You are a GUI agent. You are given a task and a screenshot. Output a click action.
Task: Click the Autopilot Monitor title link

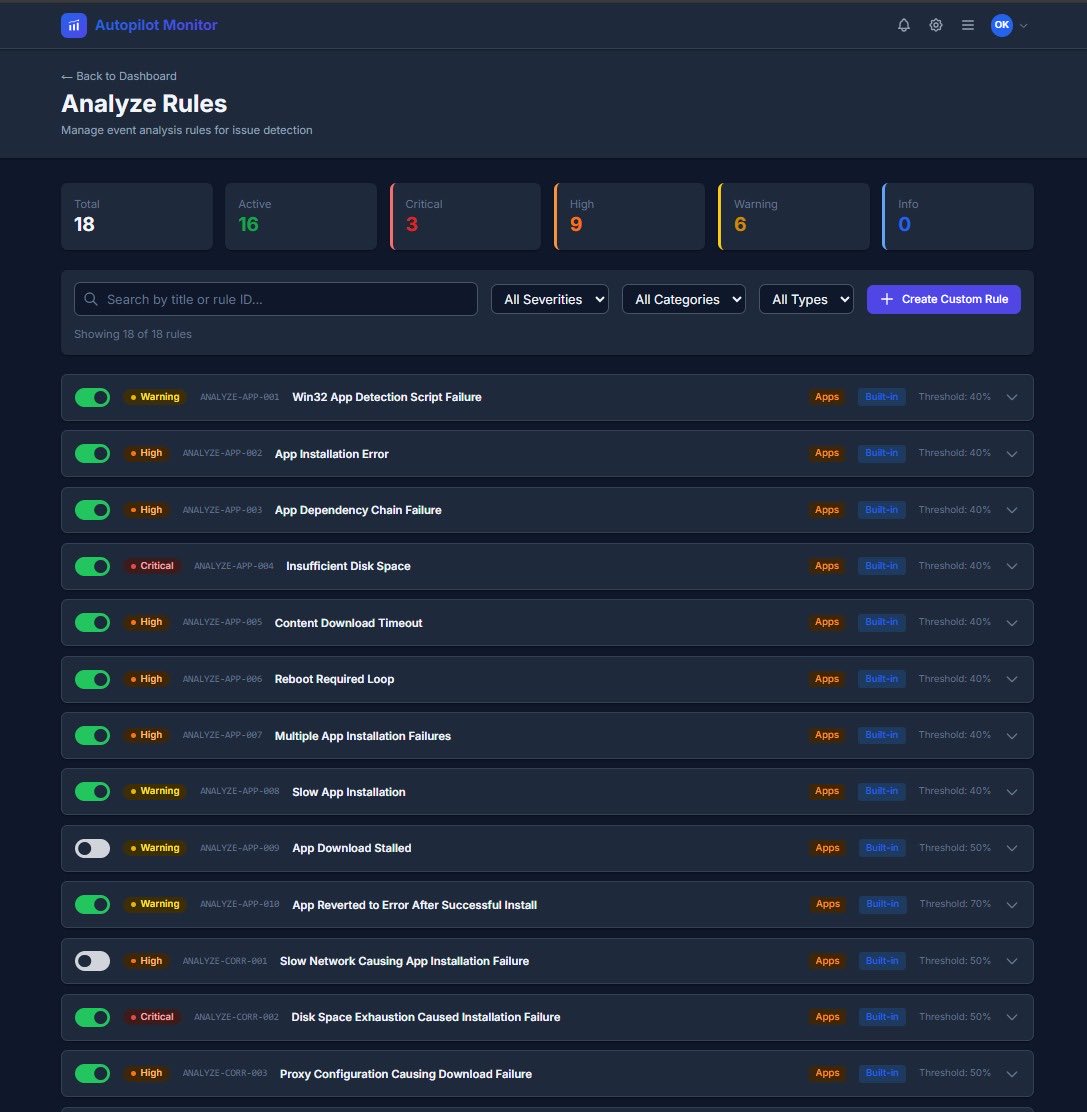[x=156, y=25]
